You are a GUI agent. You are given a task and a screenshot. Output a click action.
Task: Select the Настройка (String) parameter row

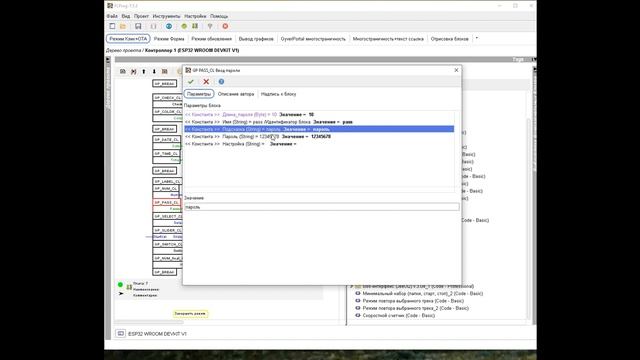point(319,144)
